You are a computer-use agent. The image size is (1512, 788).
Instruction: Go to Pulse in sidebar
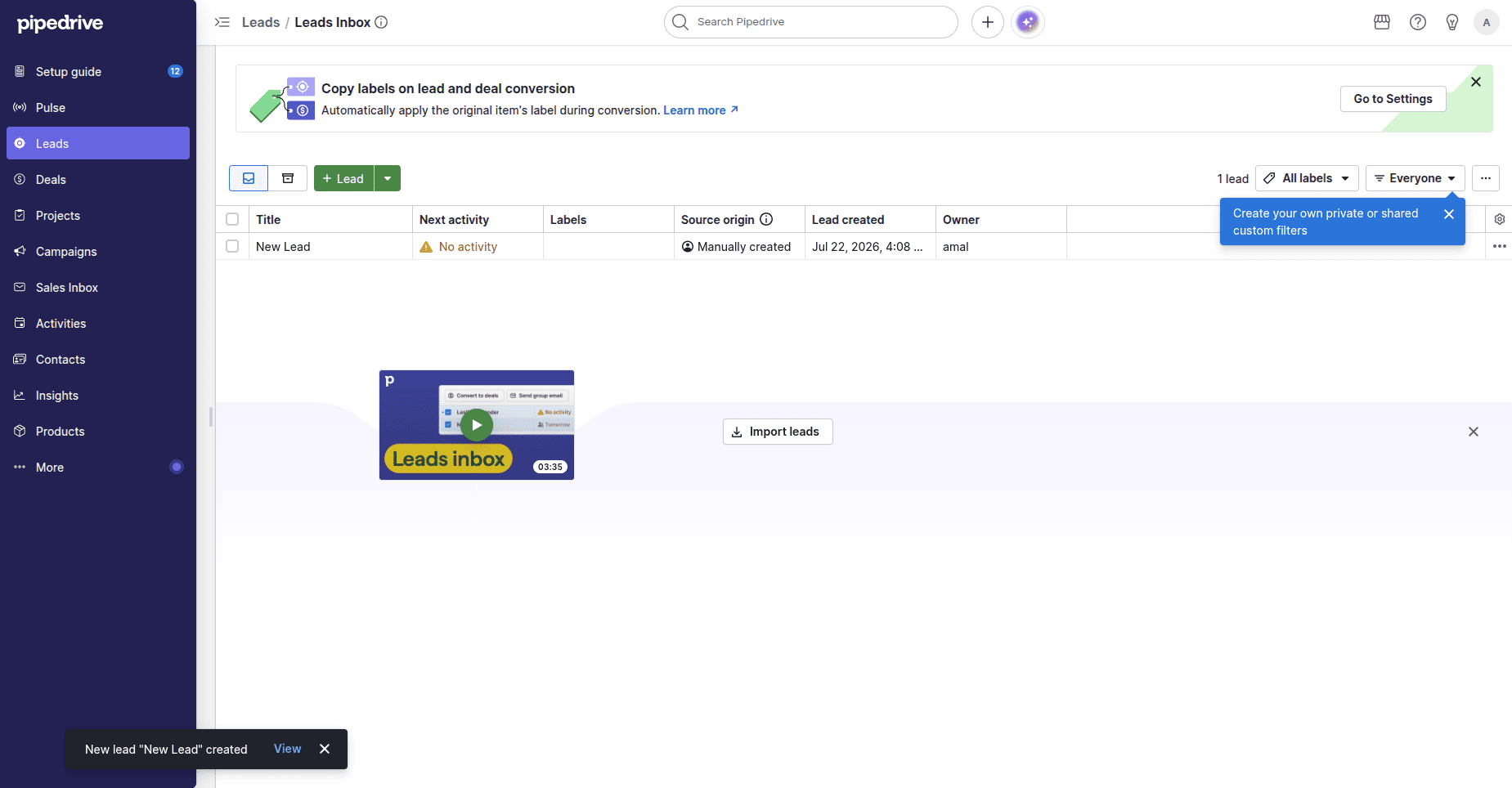pyautogui.click(x=98, y=107)
